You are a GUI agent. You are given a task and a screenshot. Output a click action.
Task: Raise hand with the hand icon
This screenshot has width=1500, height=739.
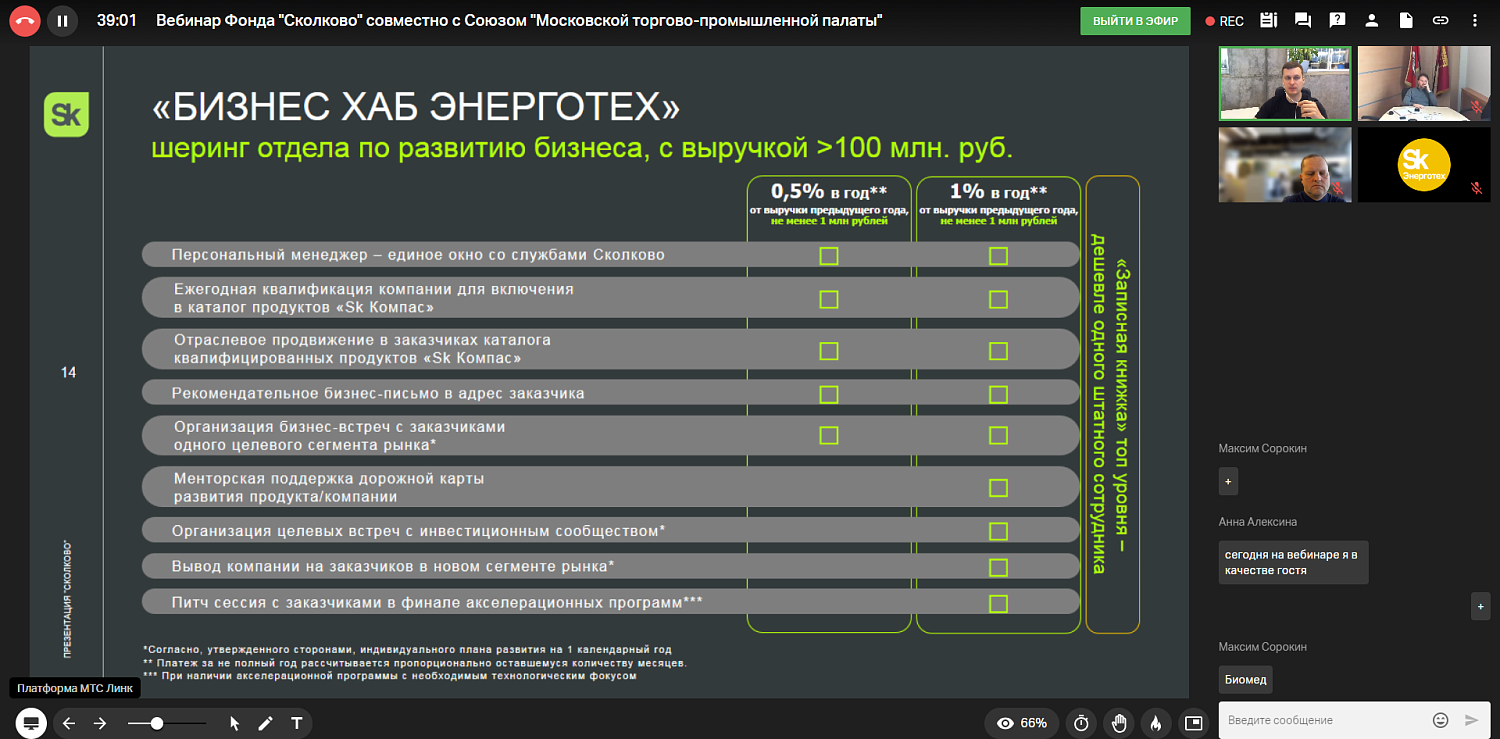point(1119,723)
